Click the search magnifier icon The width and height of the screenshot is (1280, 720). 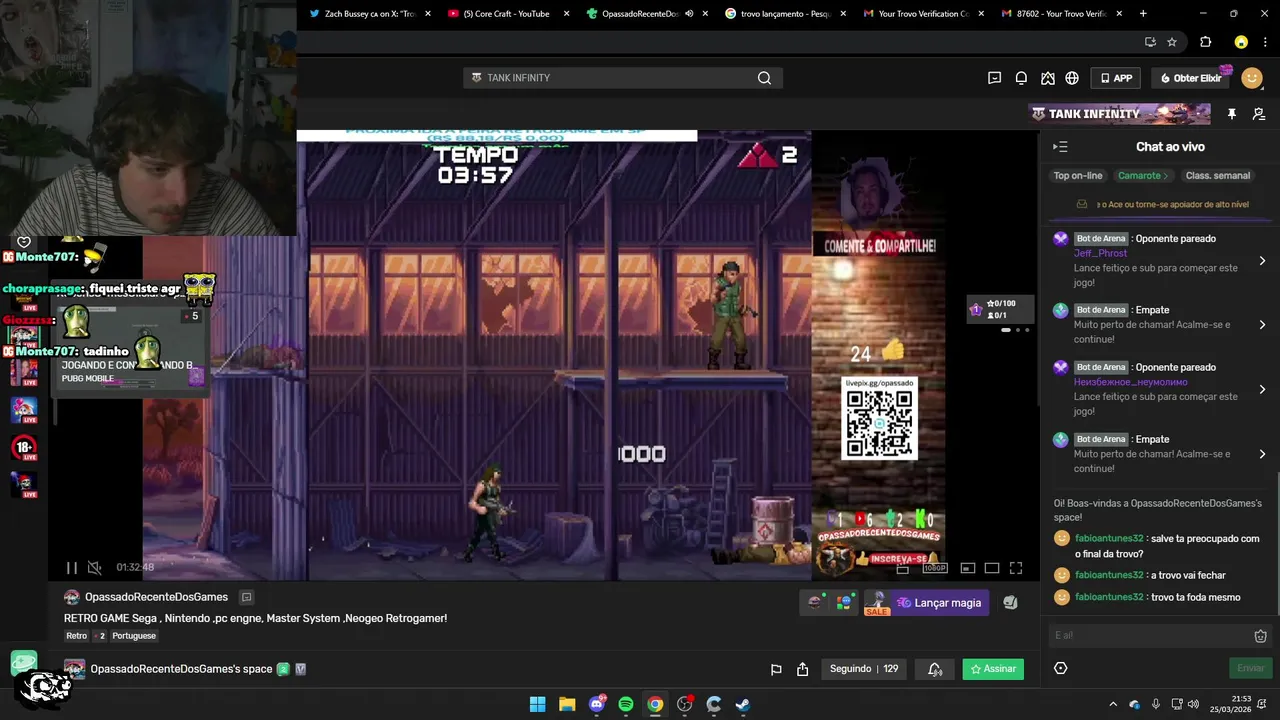coord(764,78)
